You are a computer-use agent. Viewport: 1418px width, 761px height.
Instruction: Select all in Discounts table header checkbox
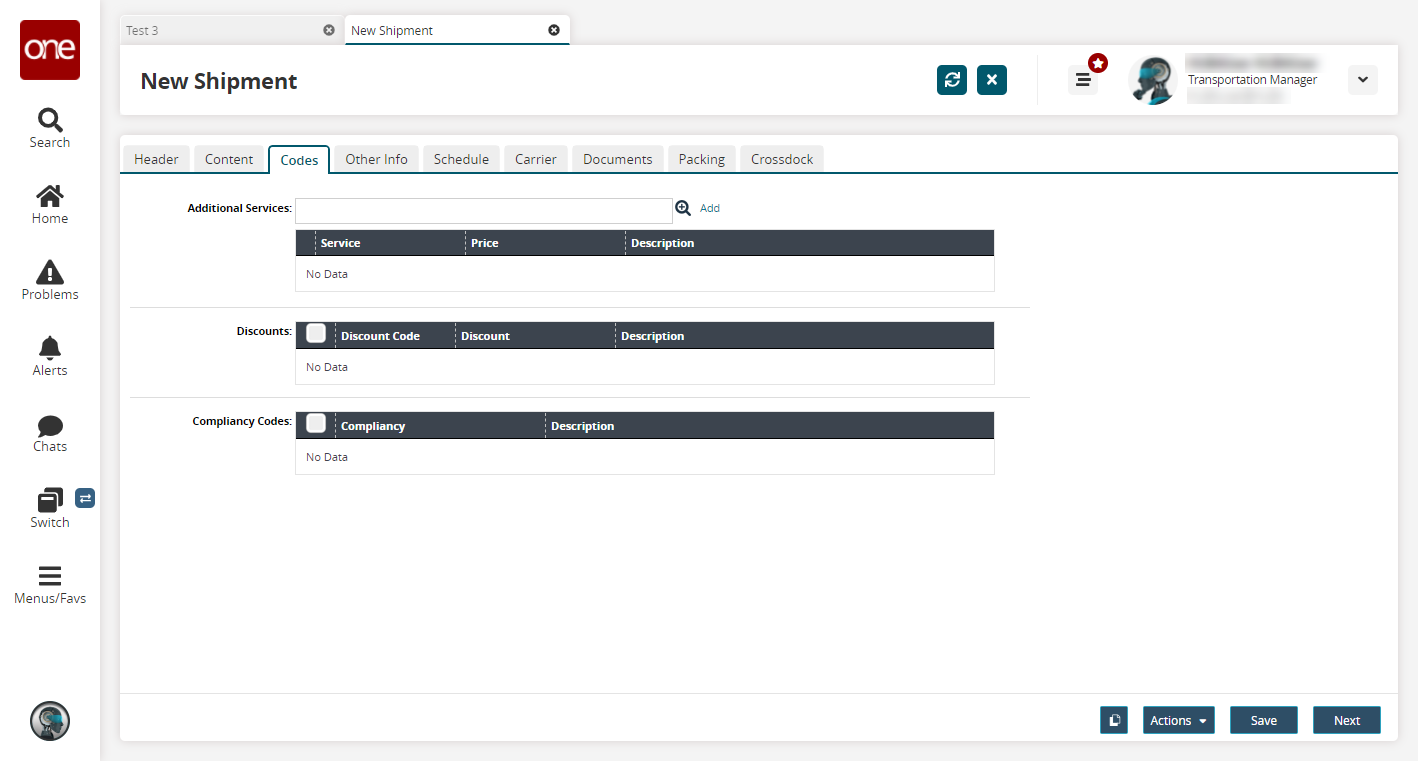coord(316,333)
